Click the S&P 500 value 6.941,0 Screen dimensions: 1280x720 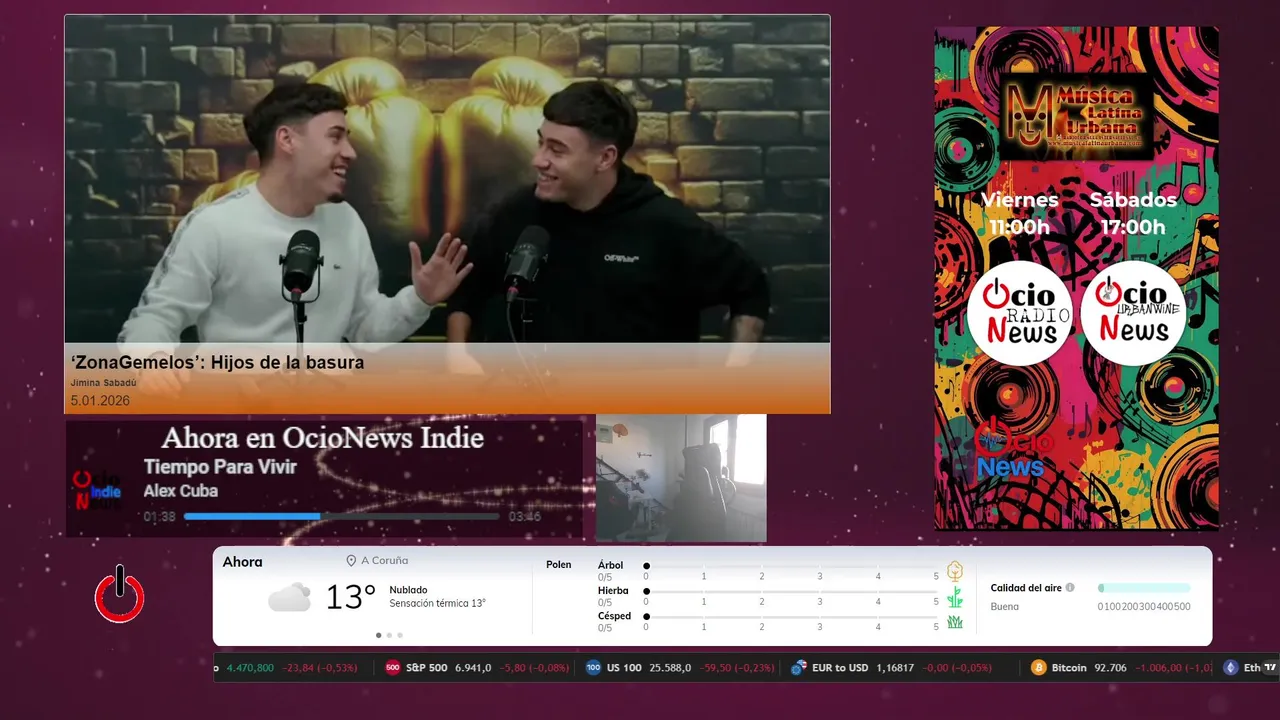473,668
